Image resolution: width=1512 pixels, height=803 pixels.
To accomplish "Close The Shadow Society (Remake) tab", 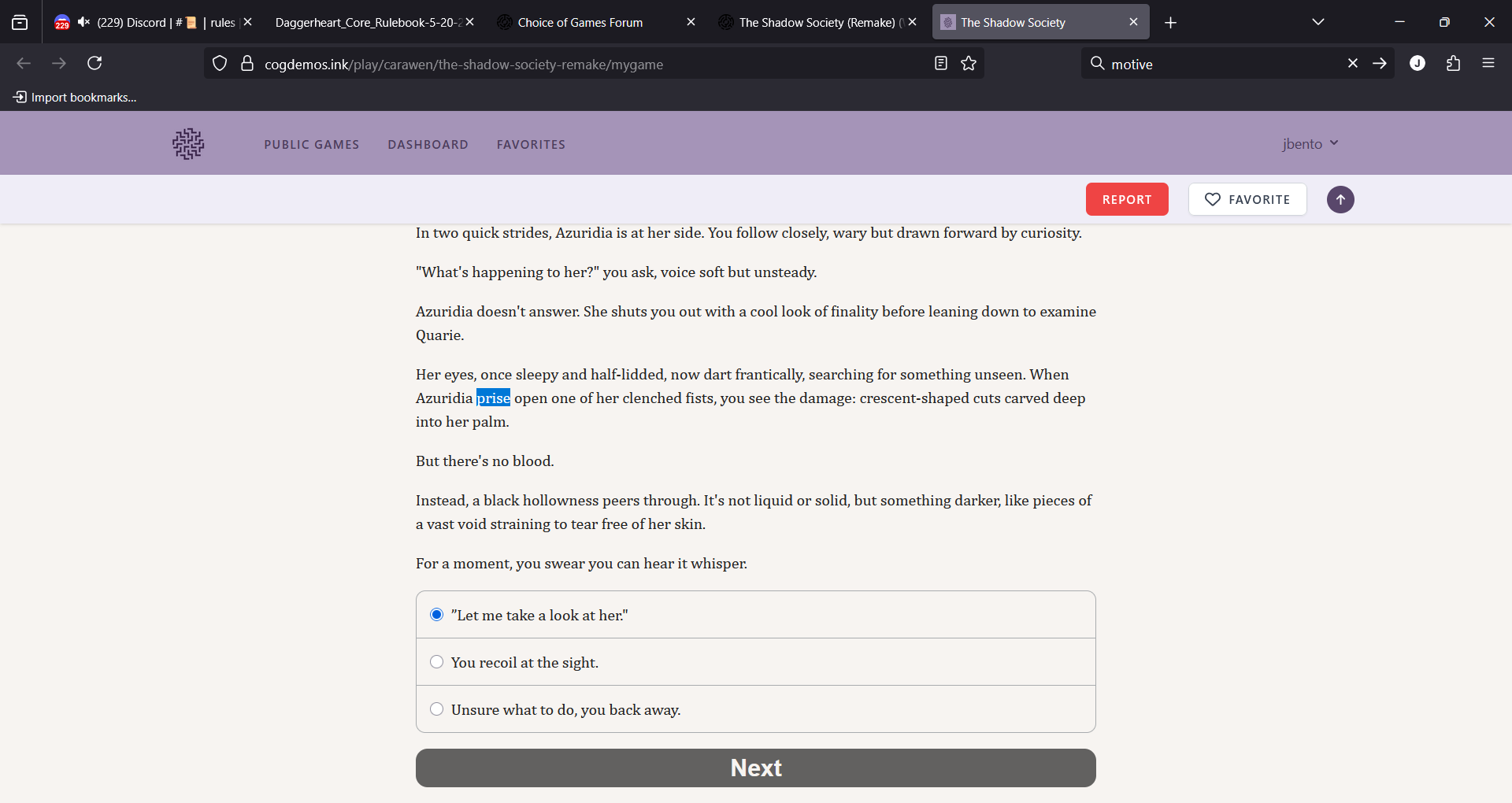I will coord(913,22).
